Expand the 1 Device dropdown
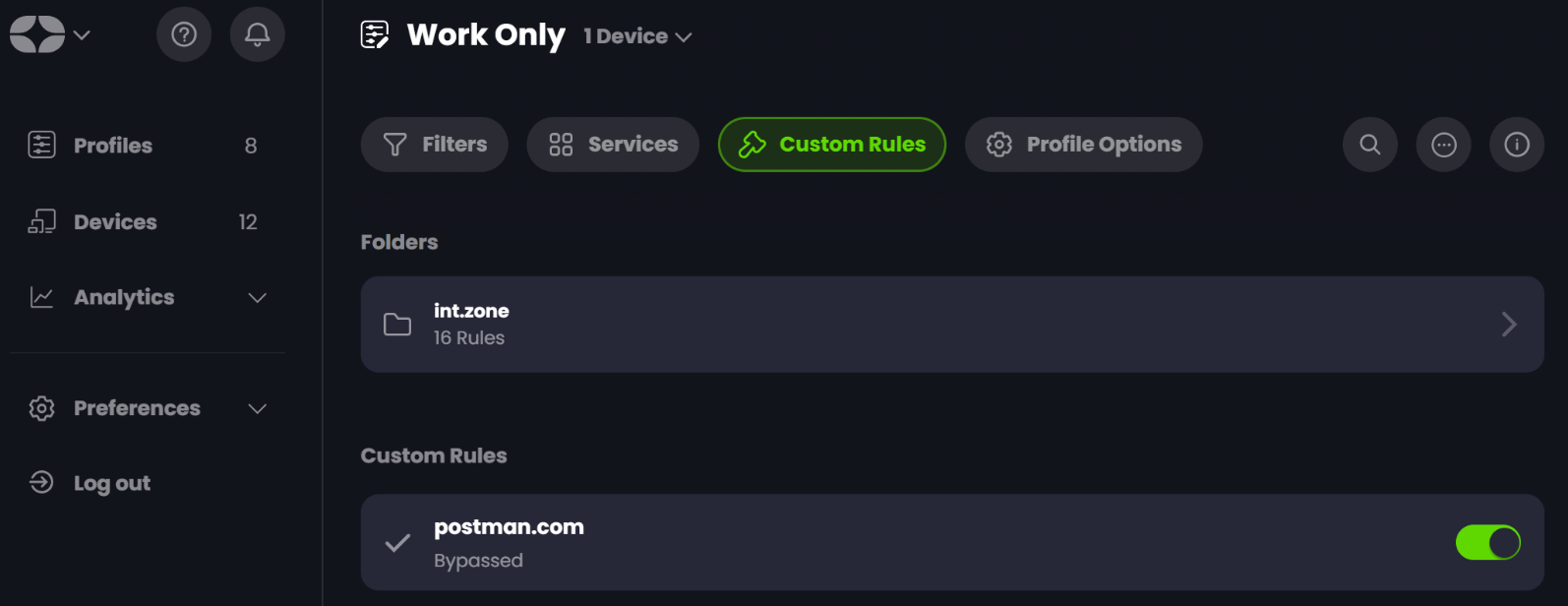This screenshot has height=606, width=1568. pos(637,36)
